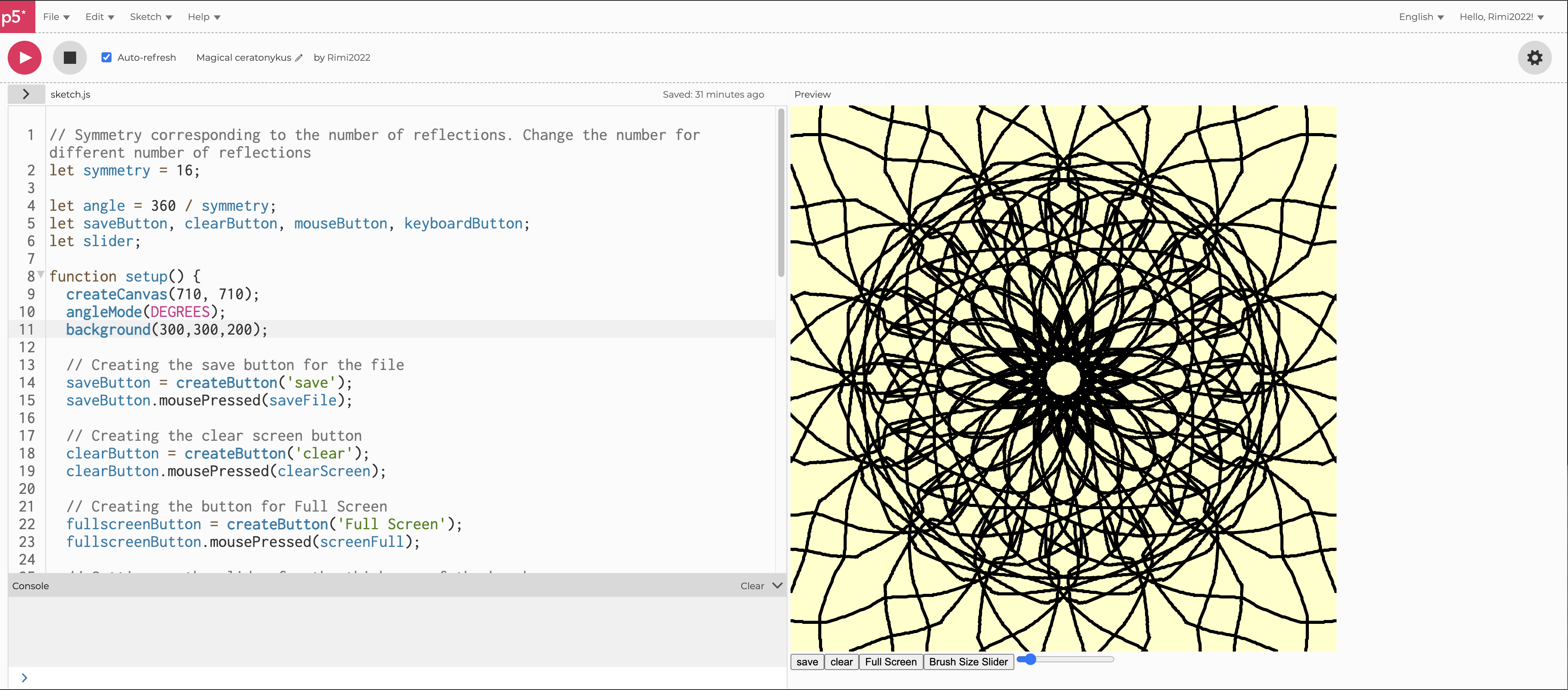Image resolution: width=1568 pixels, height=690 pixels.
Task: Edit sketch name with the pencil icon
Action: [x=298, y=58]
